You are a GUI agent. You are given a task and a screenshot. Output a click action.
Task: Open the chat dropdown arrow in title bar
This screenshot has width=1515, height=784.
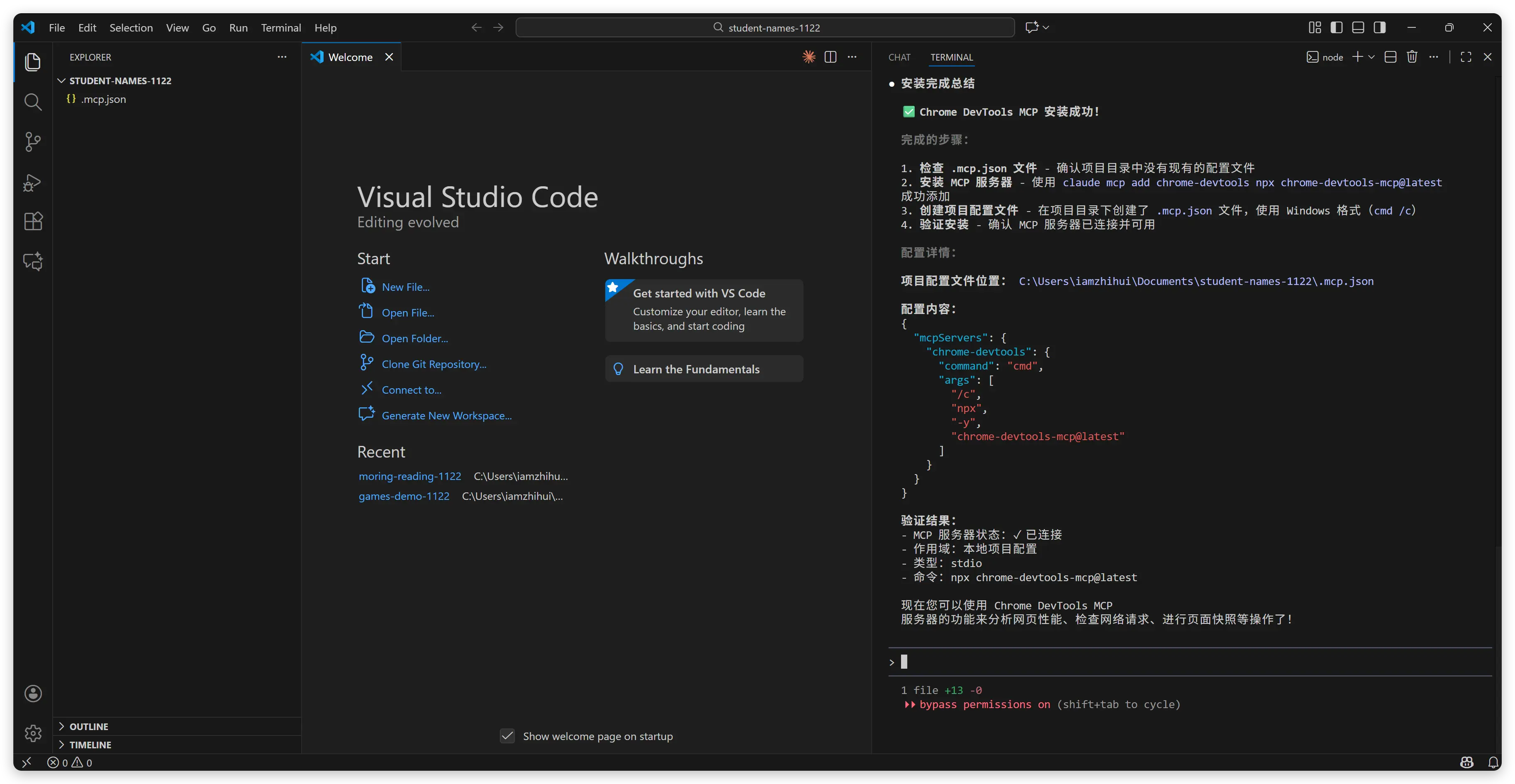[1046, 28]
